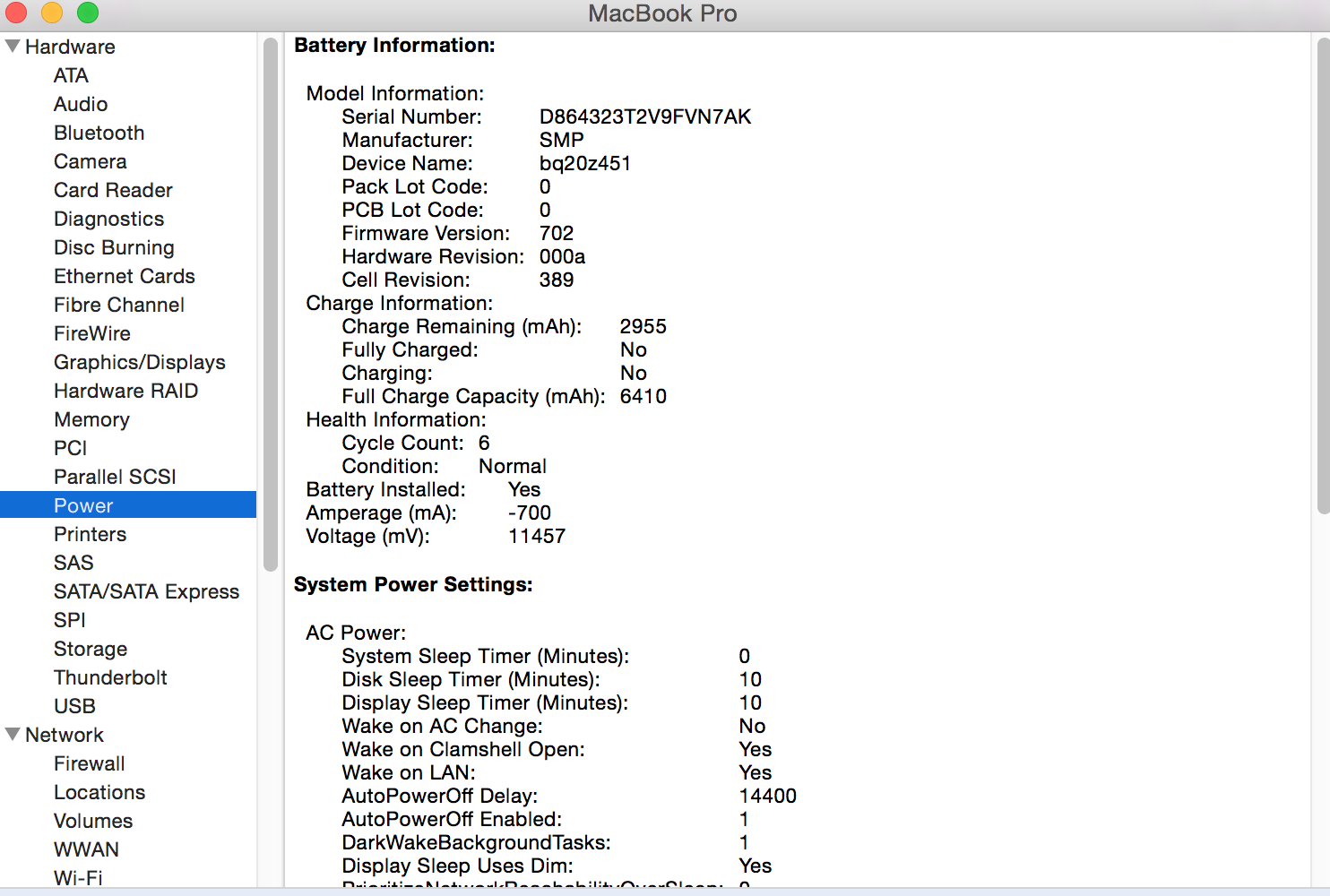This screenshot has width=1330, height=896.
Task: Select Audio in the sidebar
Action: [x=81, y=104]
